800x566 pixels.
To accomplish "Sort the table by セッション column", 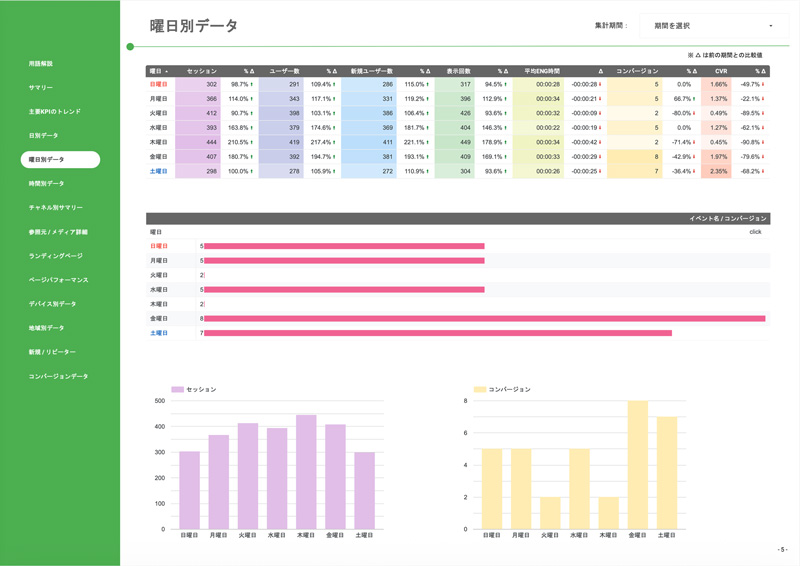I will tap(201, 72).
